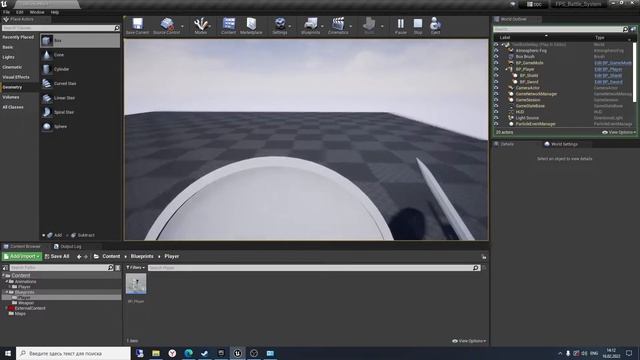Click the Modes toolbar icon

click(x=201, y=26)
